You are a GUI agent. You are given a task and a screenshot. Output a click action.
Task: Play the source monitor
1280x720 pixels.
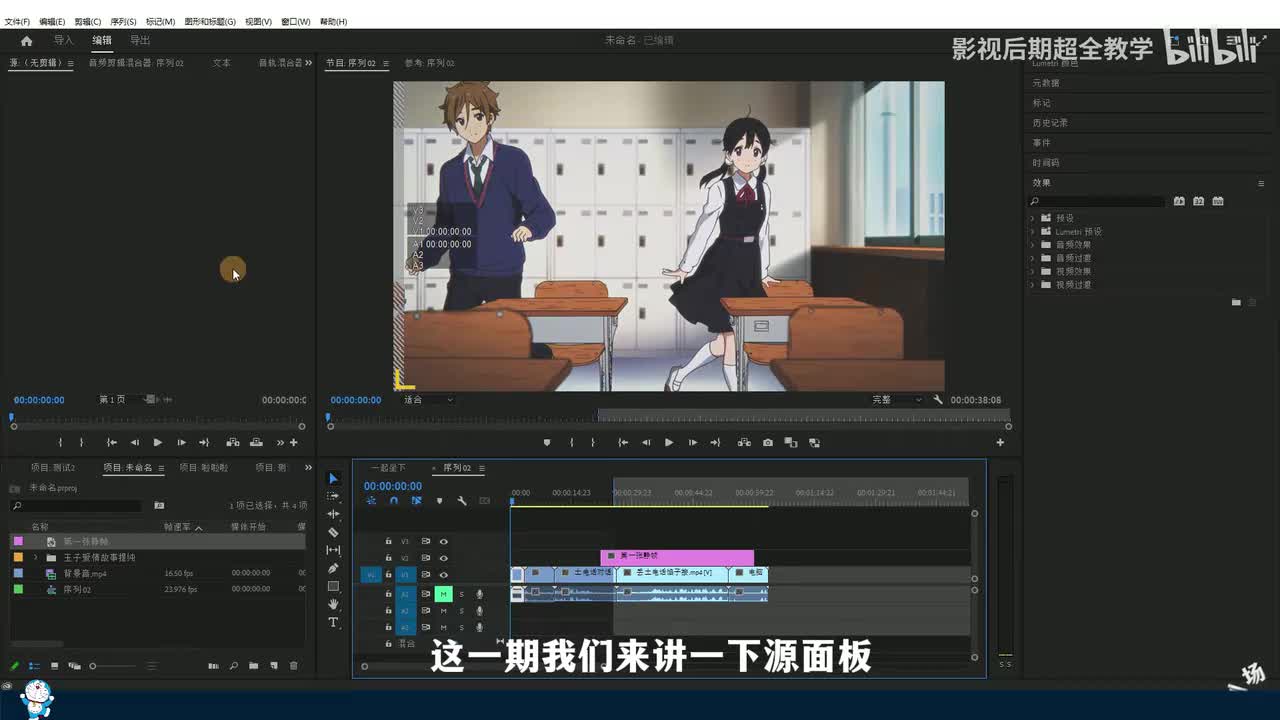click(157, 442)
